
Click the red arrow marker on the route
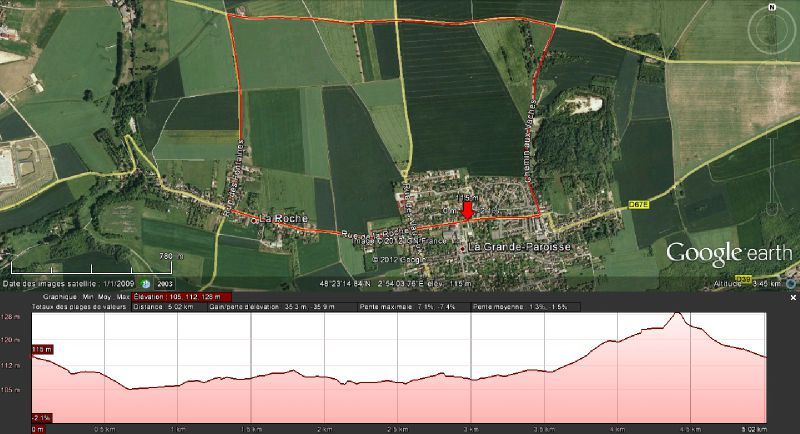point(467,210)
